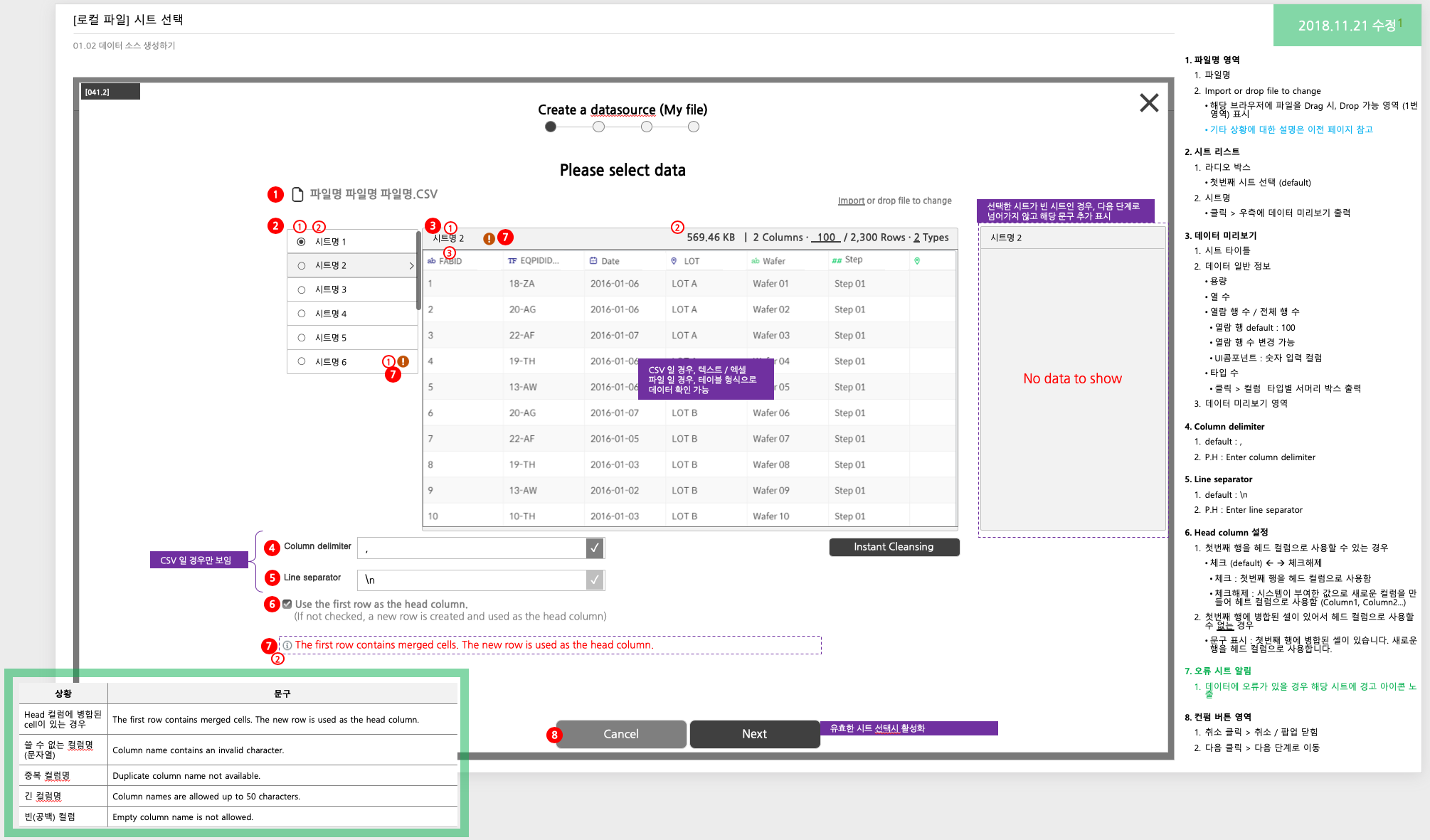Screen dimensions: 1430x840
Task: Click the second step indicator circle
Action: pyautogui.click(x=598, y=127)
